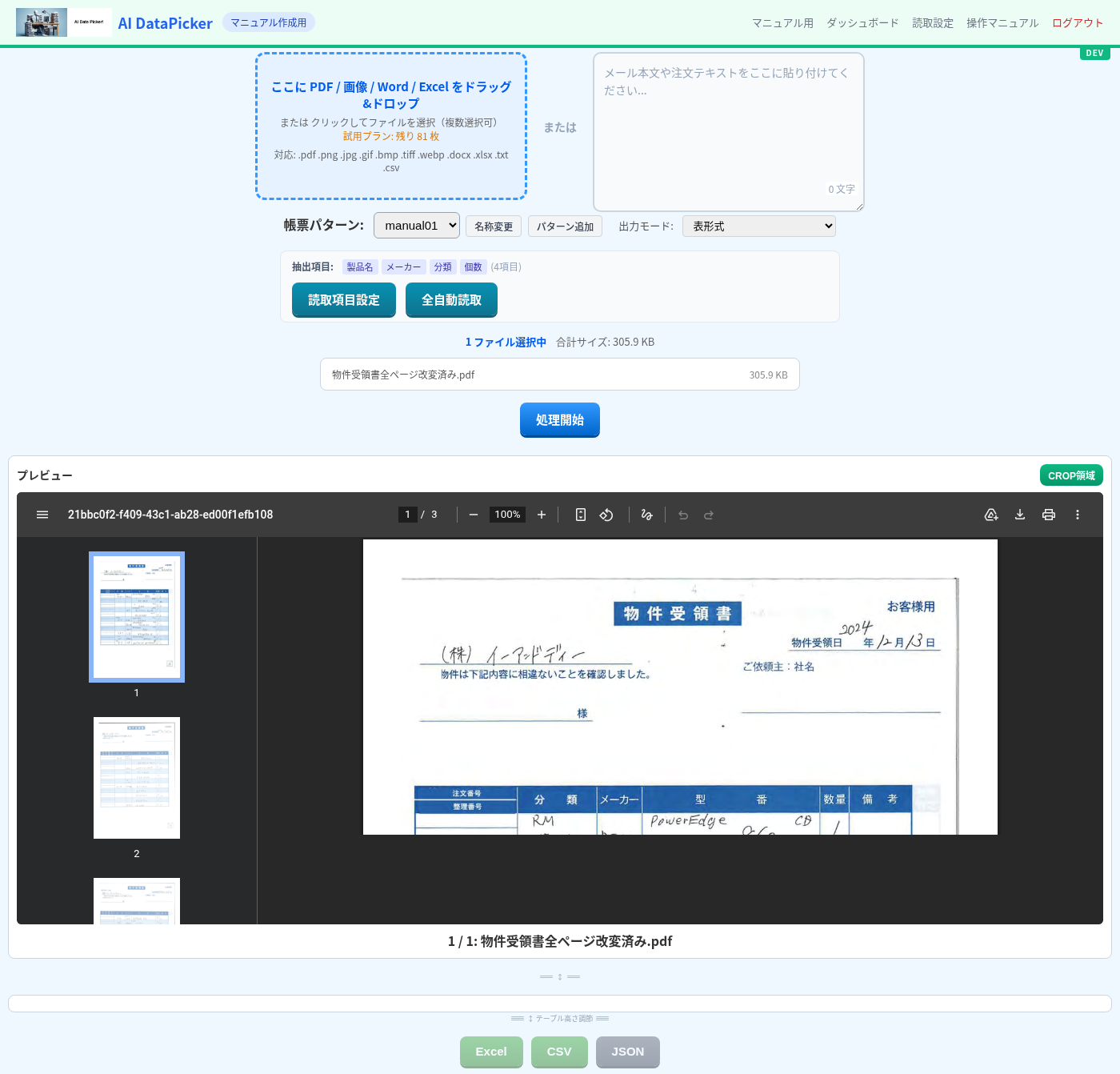Open the PDF viewer more actions menu

click(x=1078, y=515)
